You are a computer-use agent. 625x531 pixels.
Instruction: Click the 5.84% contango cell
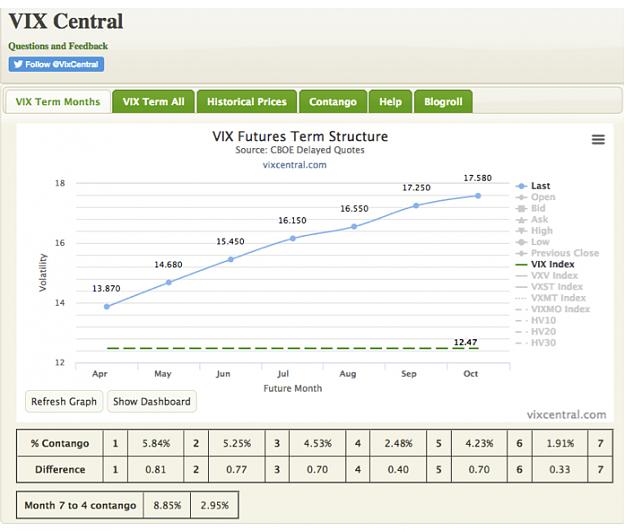point(156,443)
